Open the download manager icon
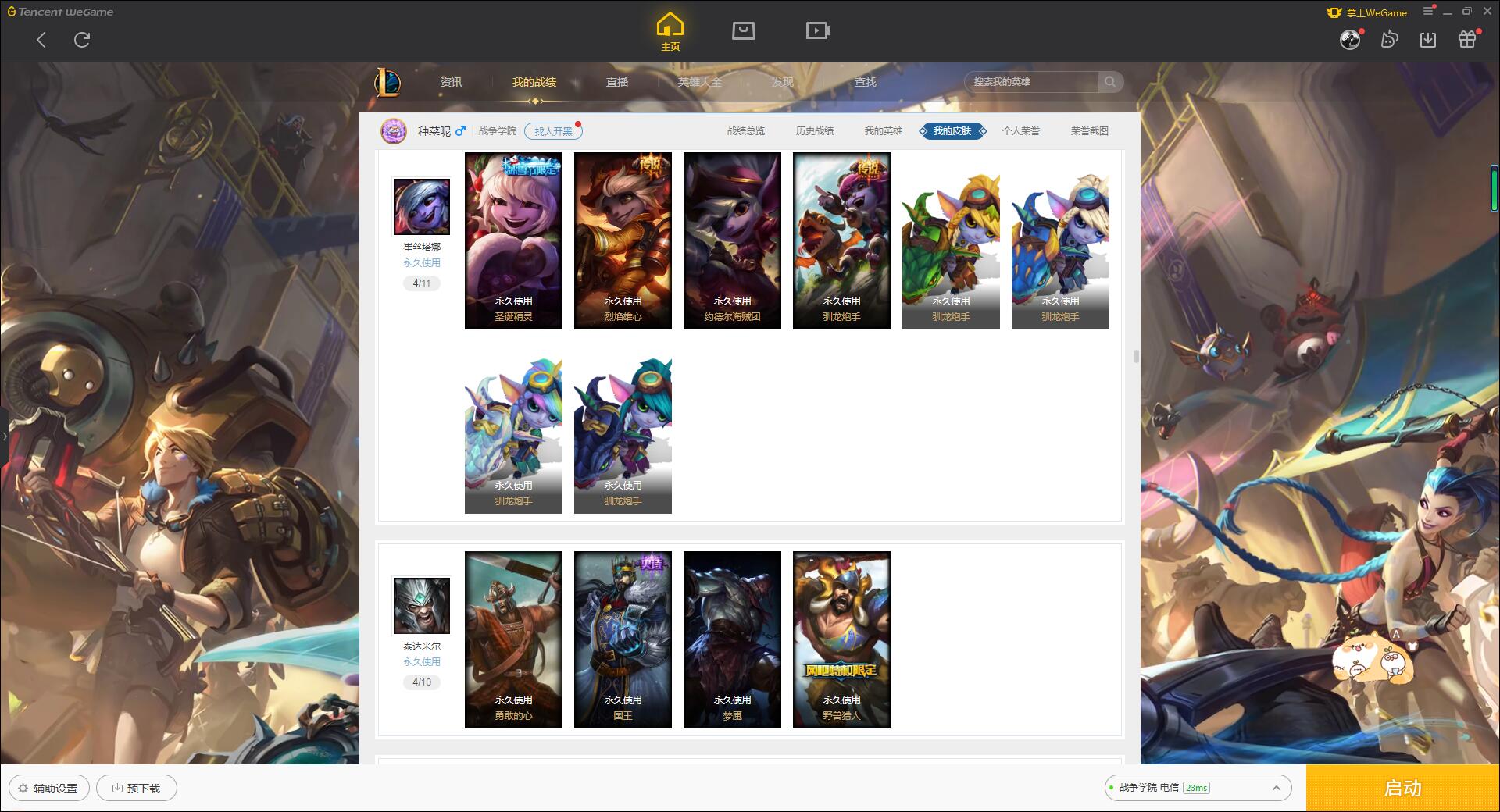Viewport: 1500px width, 812px height. 1428,39
